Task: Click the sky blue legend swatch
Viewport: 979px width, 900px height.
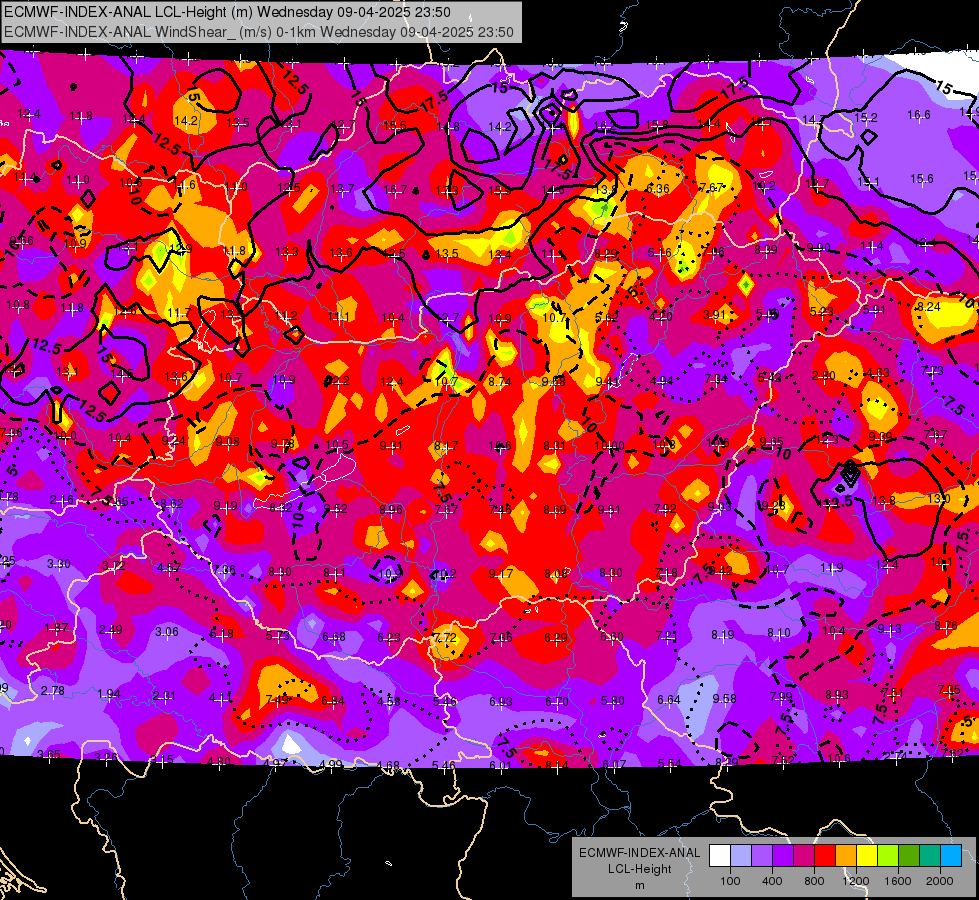Action: click(951, 855)
